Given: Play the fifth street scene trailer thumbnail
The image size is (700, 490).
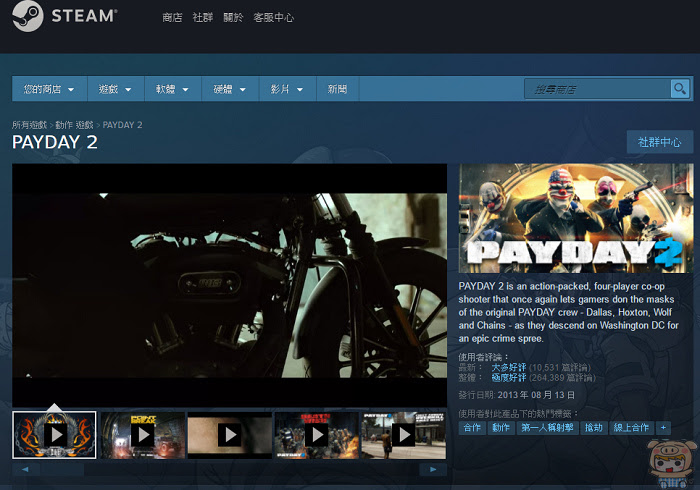Looking at the screenshot, I should click(404, 435).
